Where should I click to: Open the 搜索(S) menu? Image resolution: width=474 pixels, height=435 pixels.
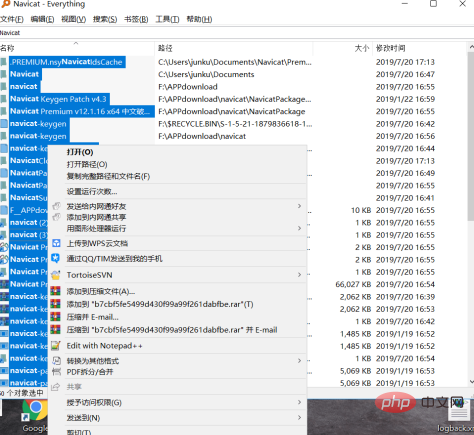105,19
